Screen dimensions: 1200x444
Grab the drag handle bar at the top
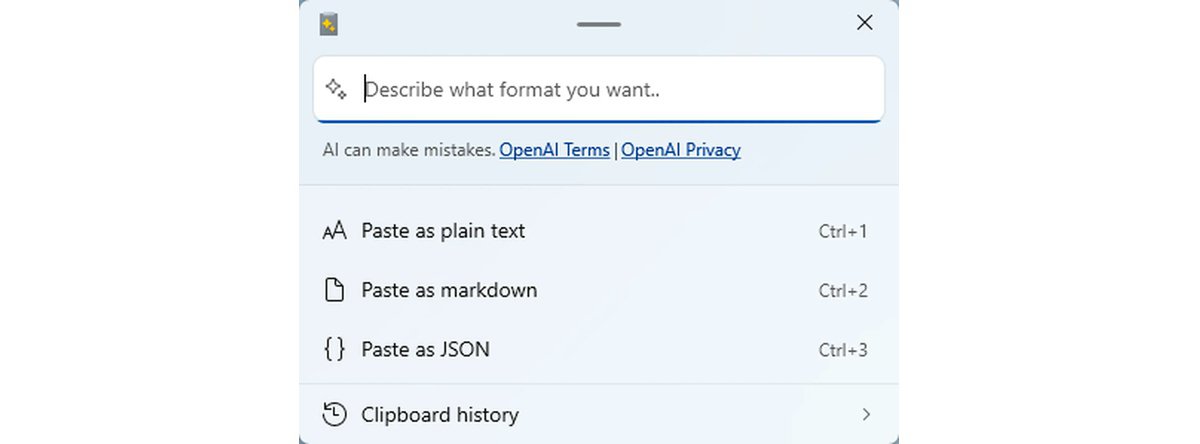click(599, 23)
